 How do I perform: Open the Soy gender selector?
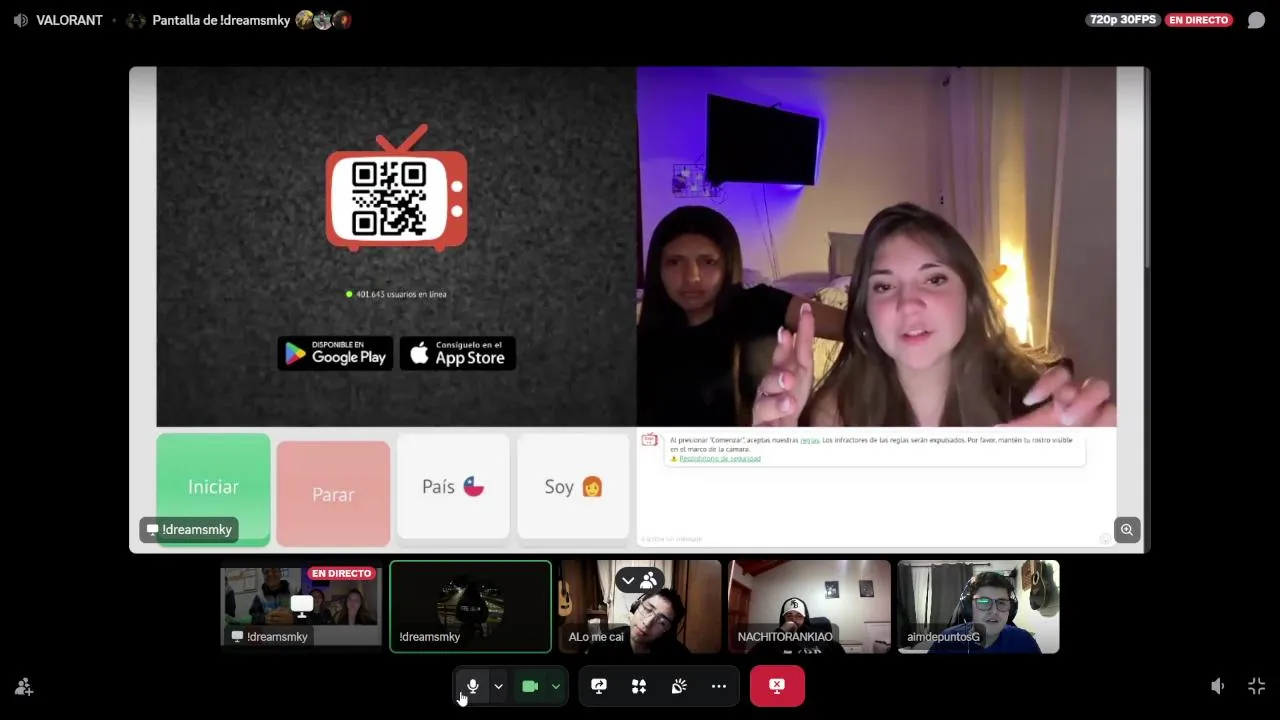point(573,487)
